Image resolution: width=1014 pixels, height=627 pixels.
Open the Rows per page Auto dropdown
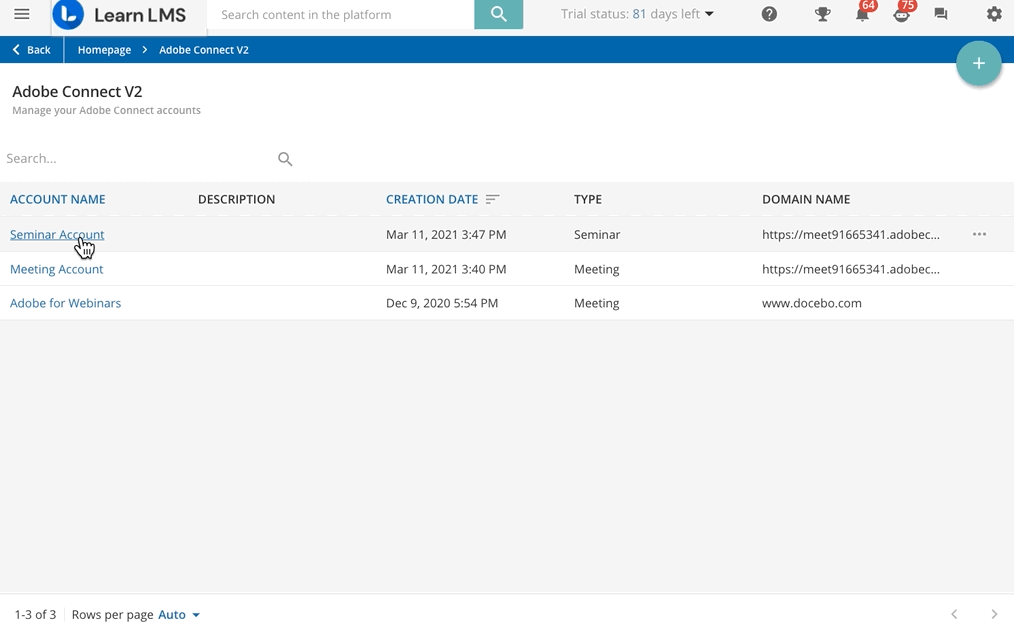179,615
